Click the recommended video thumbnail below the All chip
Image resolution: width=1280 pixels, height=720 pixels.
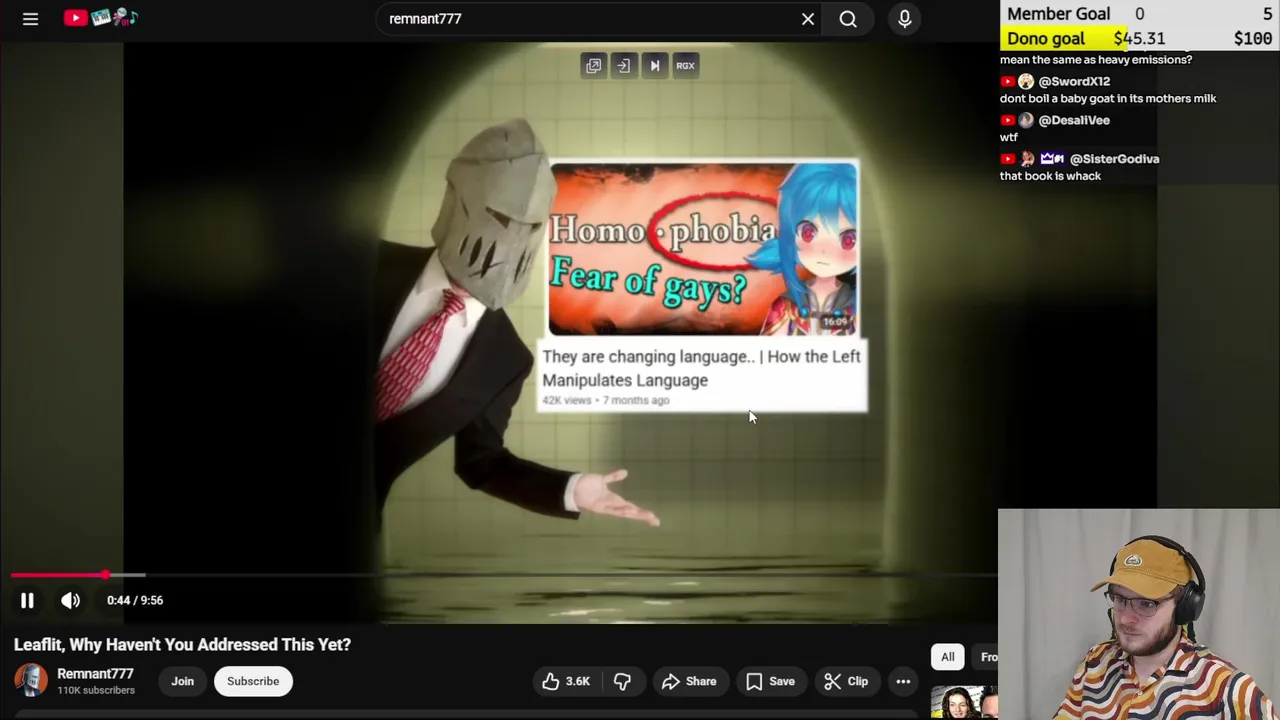(964, 702)
